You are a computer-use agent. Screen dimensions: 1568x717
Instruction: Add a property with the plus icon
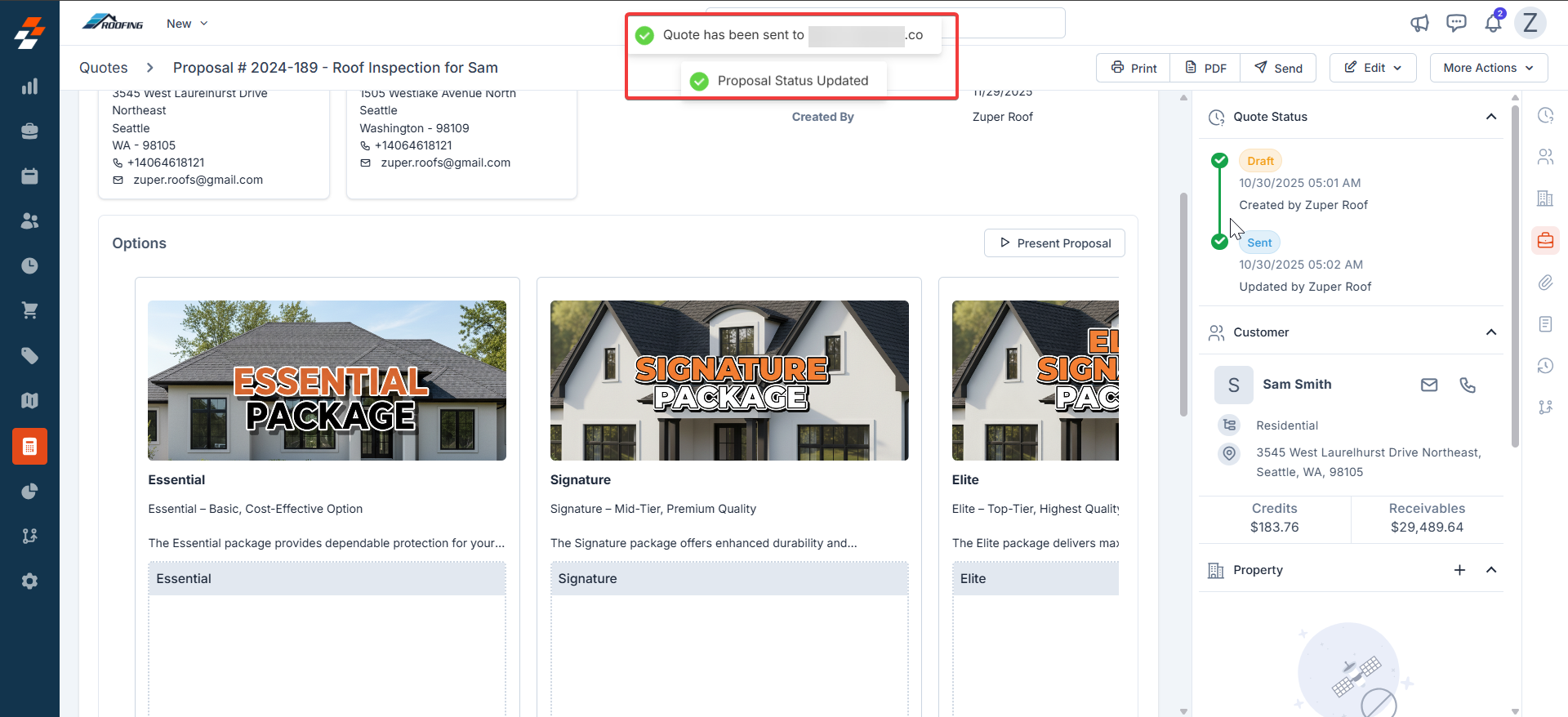pyautogui.click(x=1459, y=570)
